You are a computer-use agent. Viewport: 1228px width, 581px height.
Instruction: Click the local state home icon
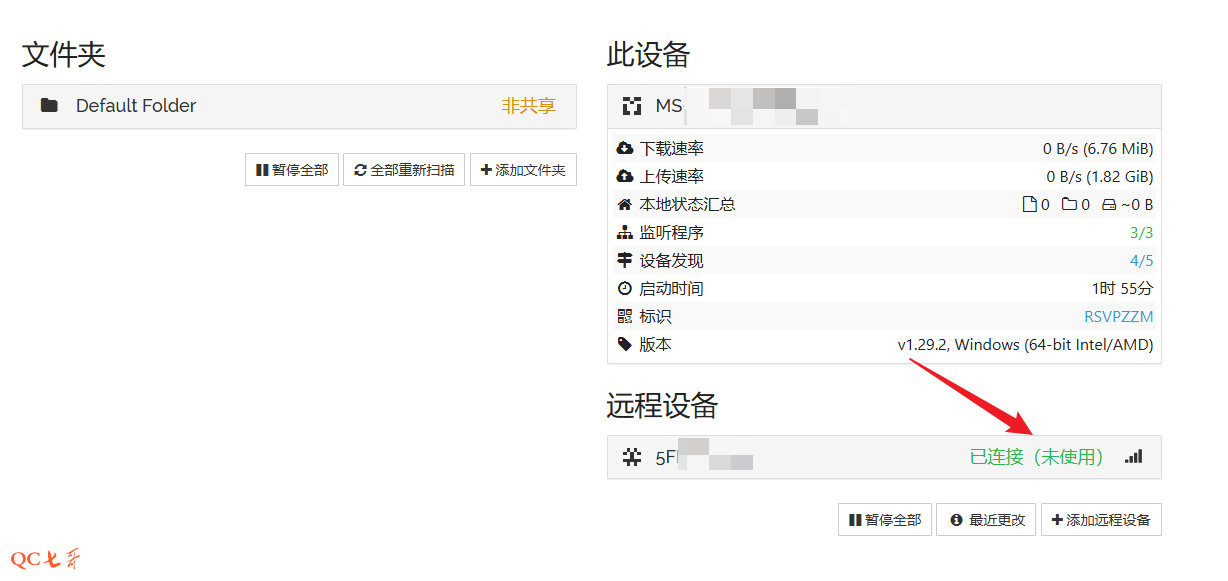coord(625,205)
